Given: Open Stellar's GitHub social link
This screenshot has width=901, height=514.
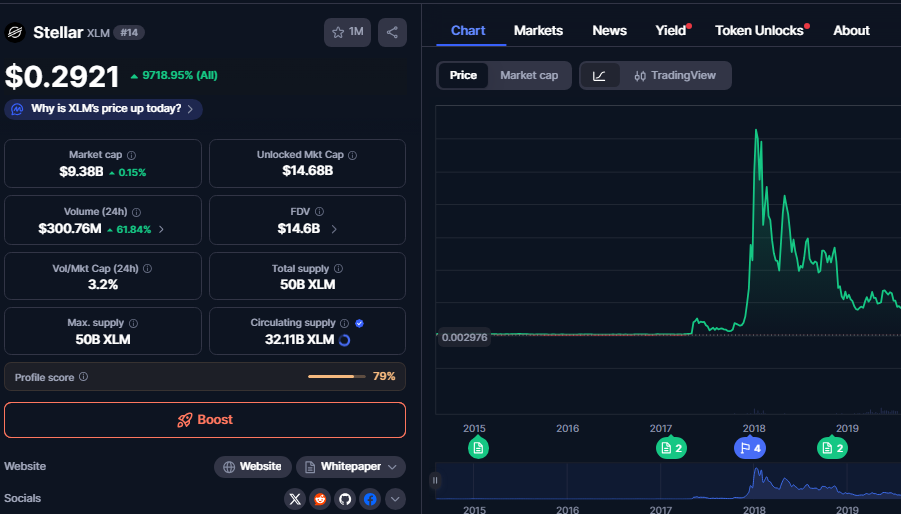Looking at the screenshot, I should pyautogui.click(x=345, y=498).
